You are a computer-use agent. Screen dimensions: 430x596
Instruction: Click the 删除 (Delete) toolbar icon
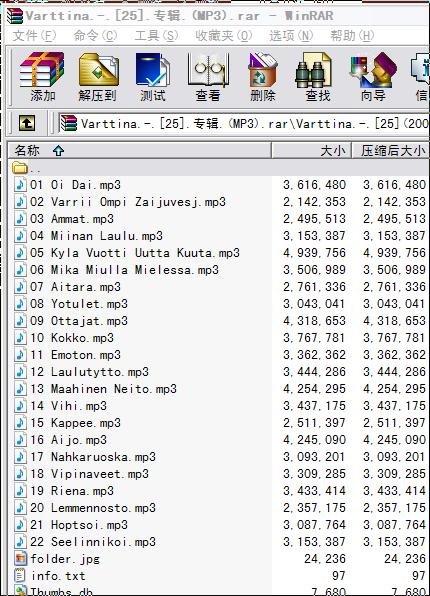[263, 70]
